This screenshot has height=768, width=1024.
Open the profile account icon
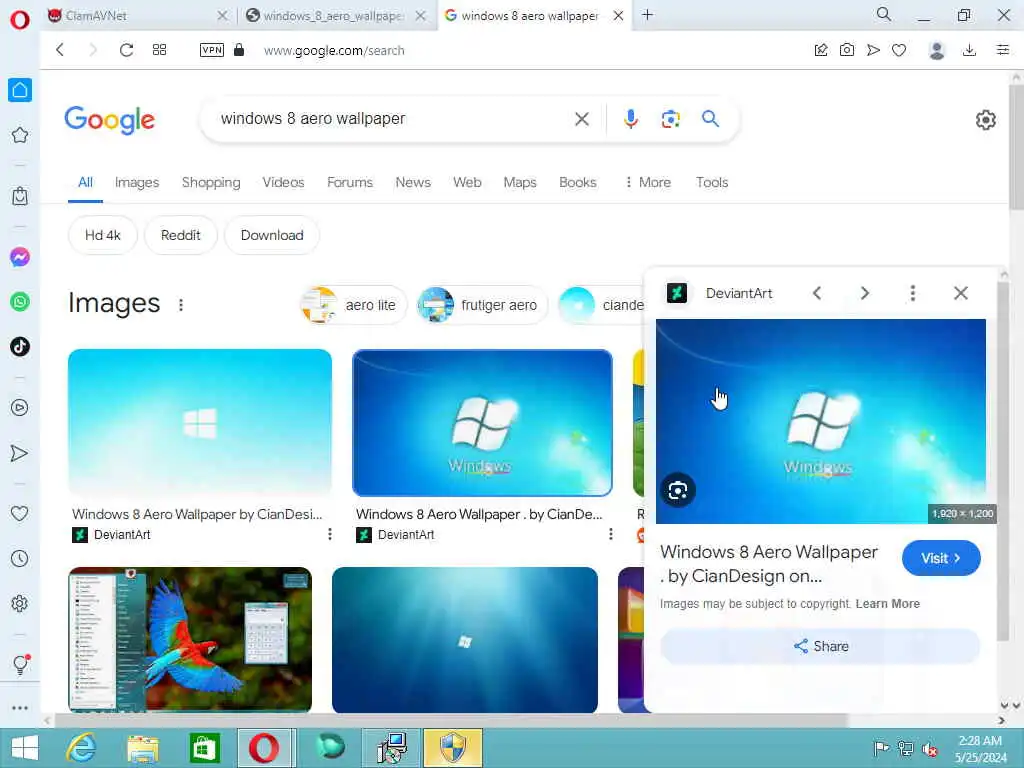tap(936, 50)
